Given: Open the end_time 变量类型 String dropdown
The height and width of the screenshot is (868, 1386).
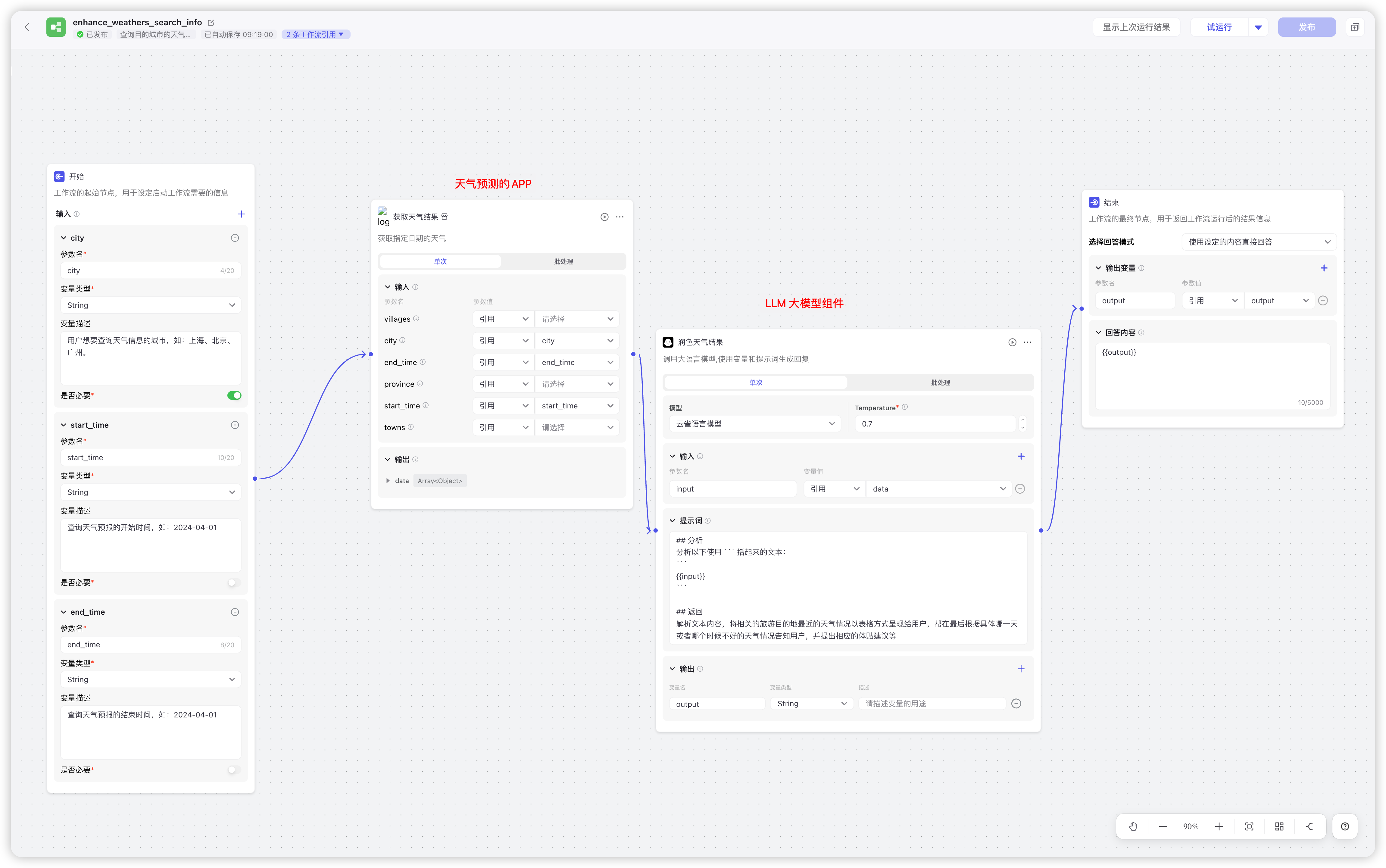Looking at the screenshot, I should [x=150, y=680].
